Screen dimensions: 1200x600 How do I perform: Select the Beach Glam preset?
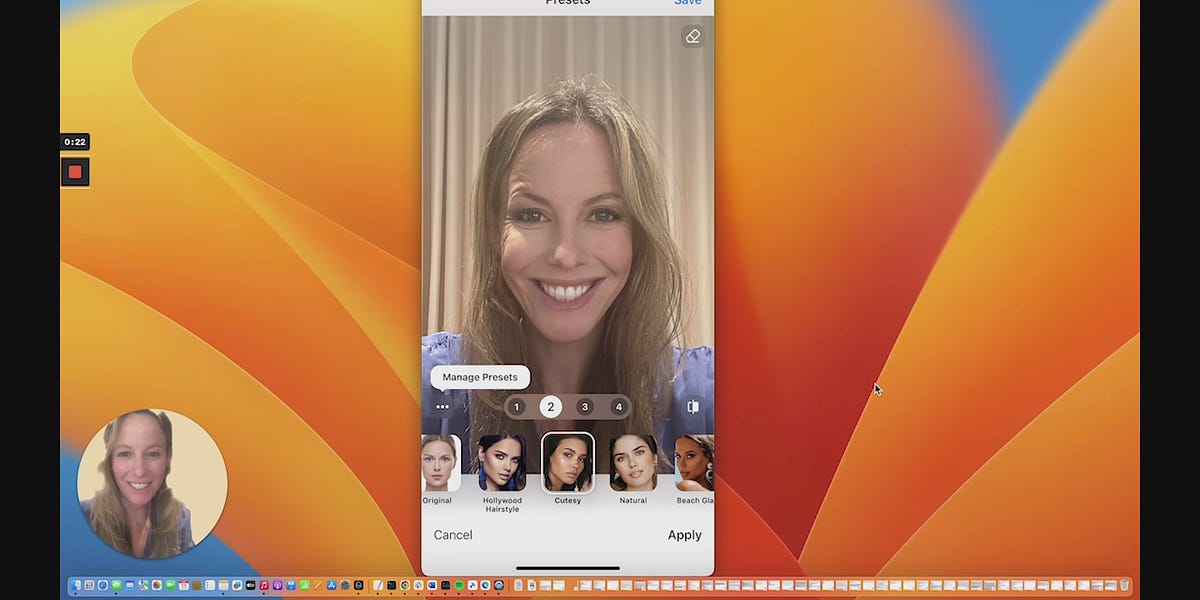pyautogui.click(x=695, y=463)
